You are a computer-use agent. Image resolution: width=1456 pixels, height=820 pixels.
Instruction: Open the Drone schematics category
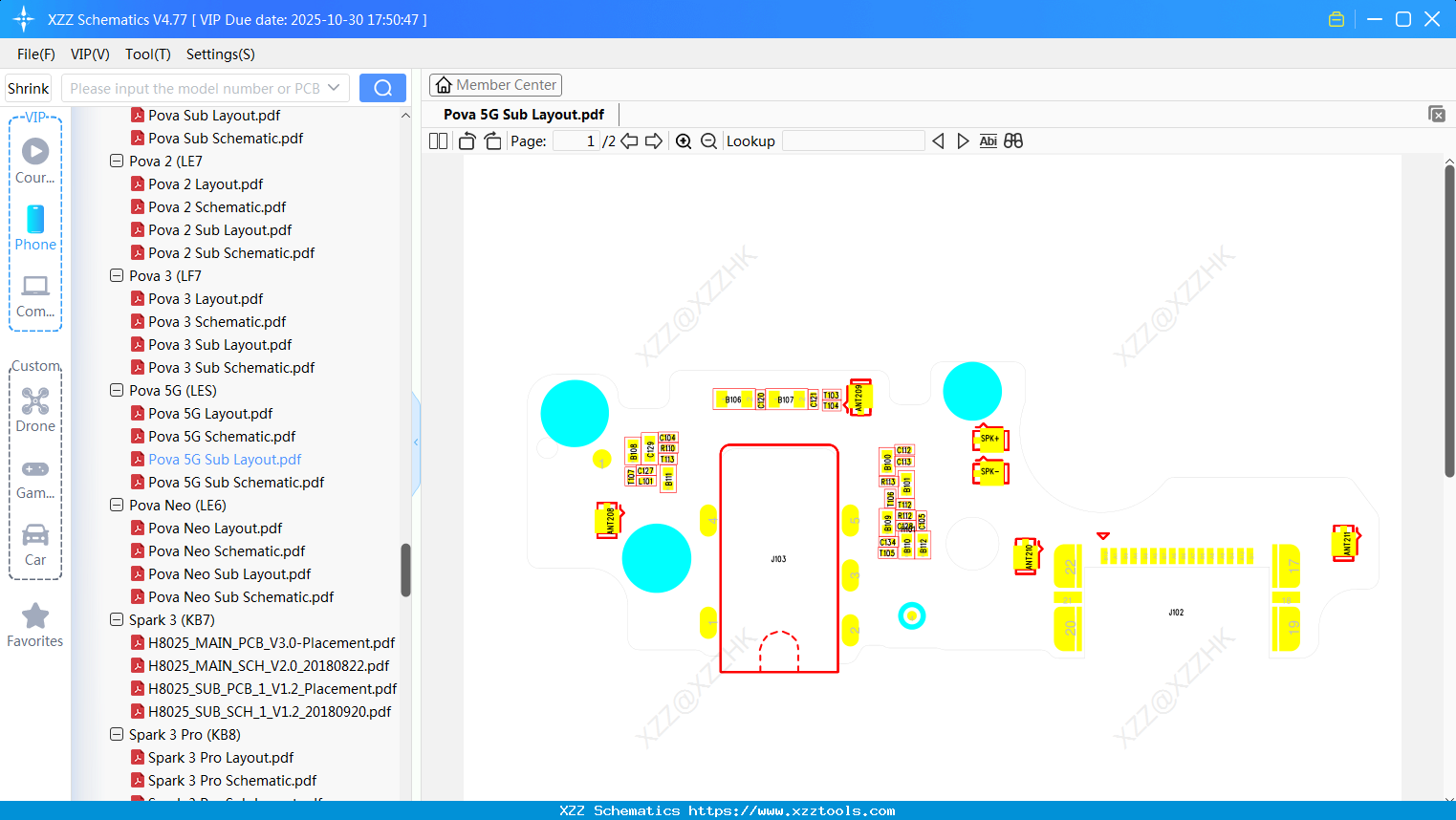click(35, 408)
